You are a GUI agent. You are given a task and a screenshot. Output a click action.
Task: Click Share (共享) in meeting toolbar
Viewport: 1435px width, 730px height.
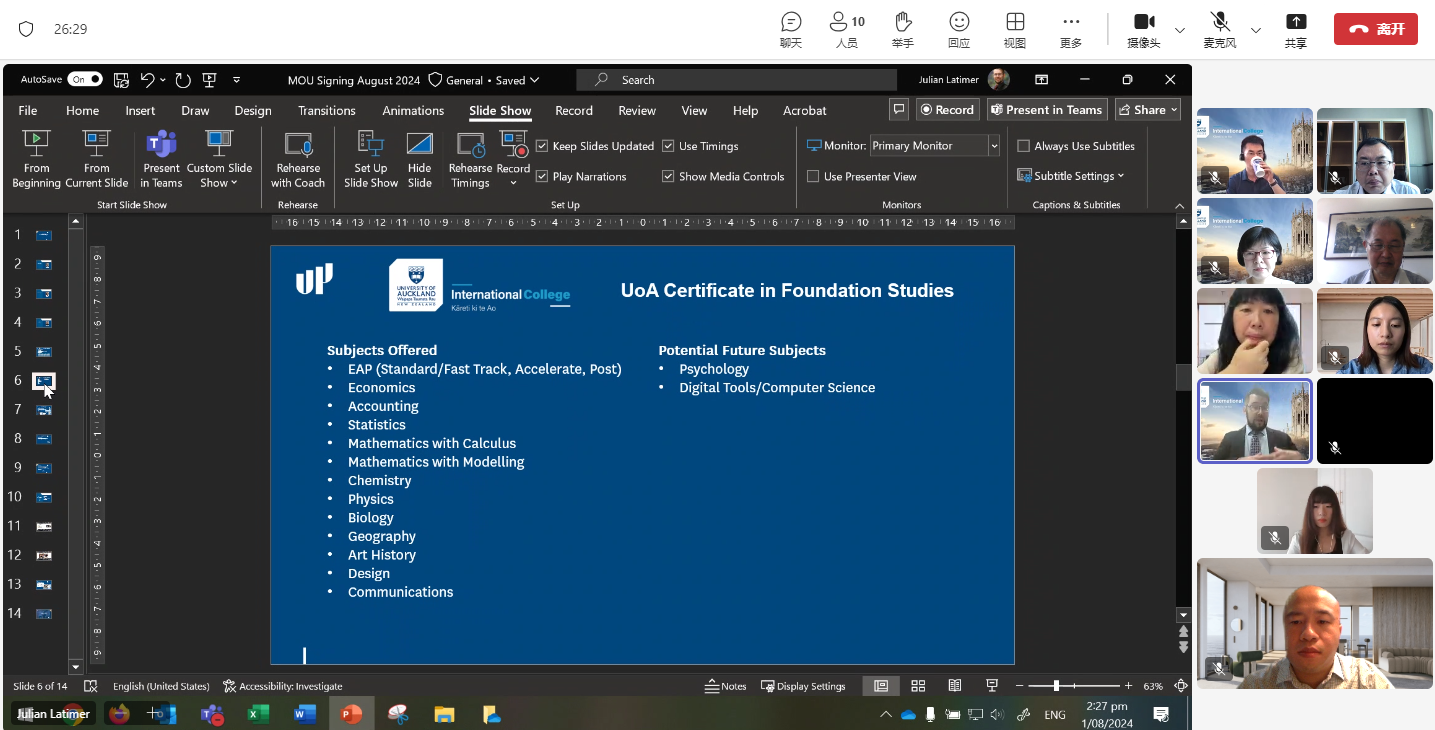(x=1296, y=30)
